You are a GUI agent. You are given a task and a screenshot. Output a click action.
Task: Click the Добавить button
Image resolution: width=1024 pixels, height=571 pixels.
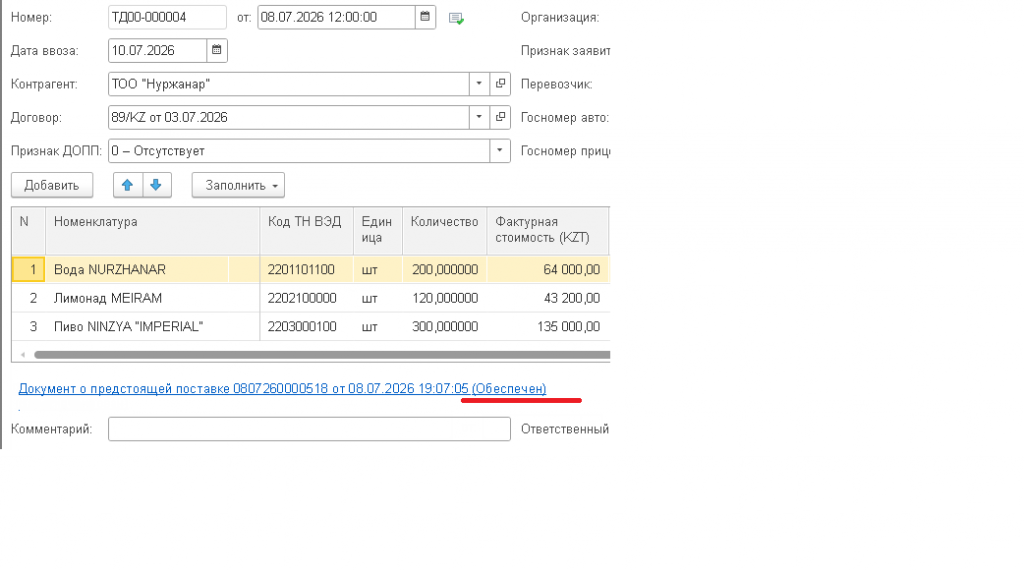52,186
